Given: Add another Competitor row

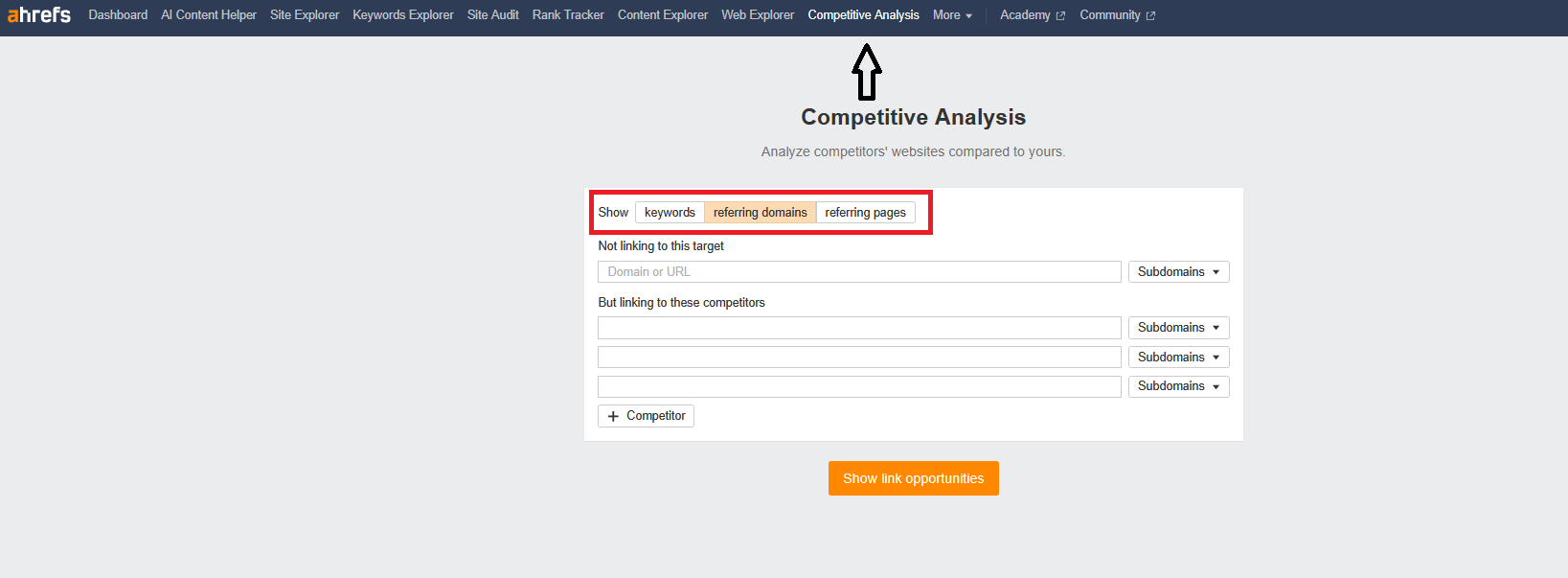Looking at the screenshot, I should pyautogui.click(x=646, y=416).
